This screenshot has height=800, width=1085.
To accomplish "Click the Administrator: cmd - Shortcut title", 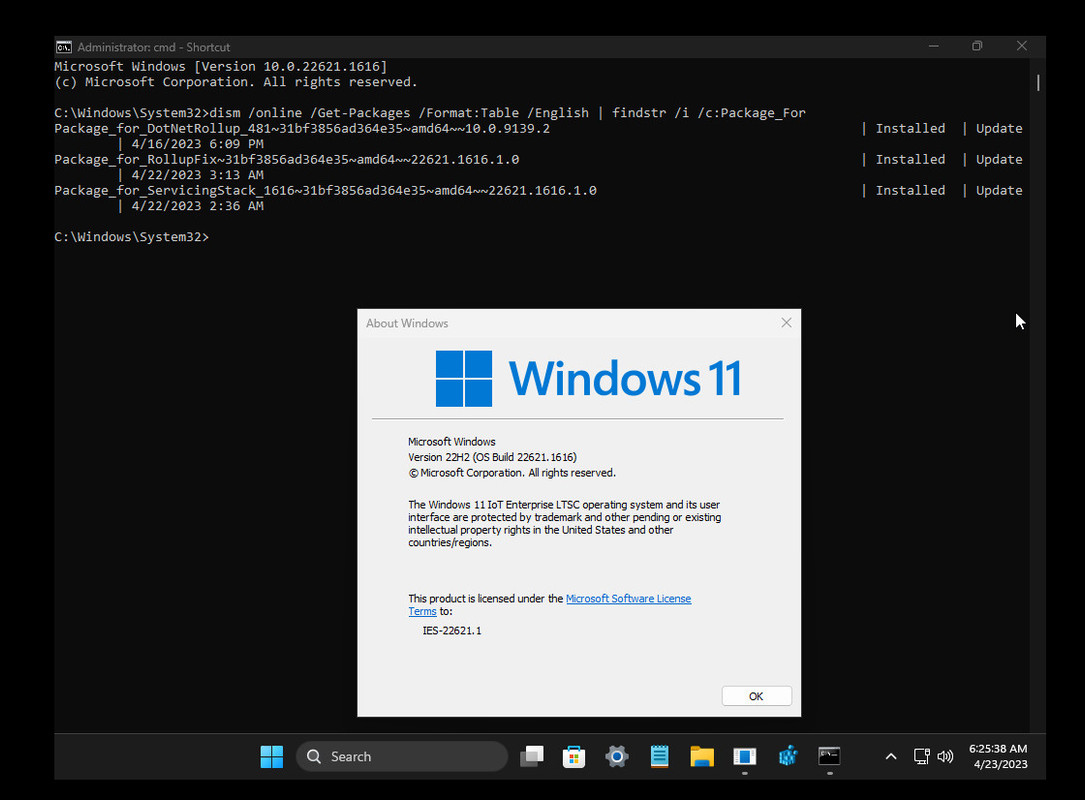I will (154, 47).
